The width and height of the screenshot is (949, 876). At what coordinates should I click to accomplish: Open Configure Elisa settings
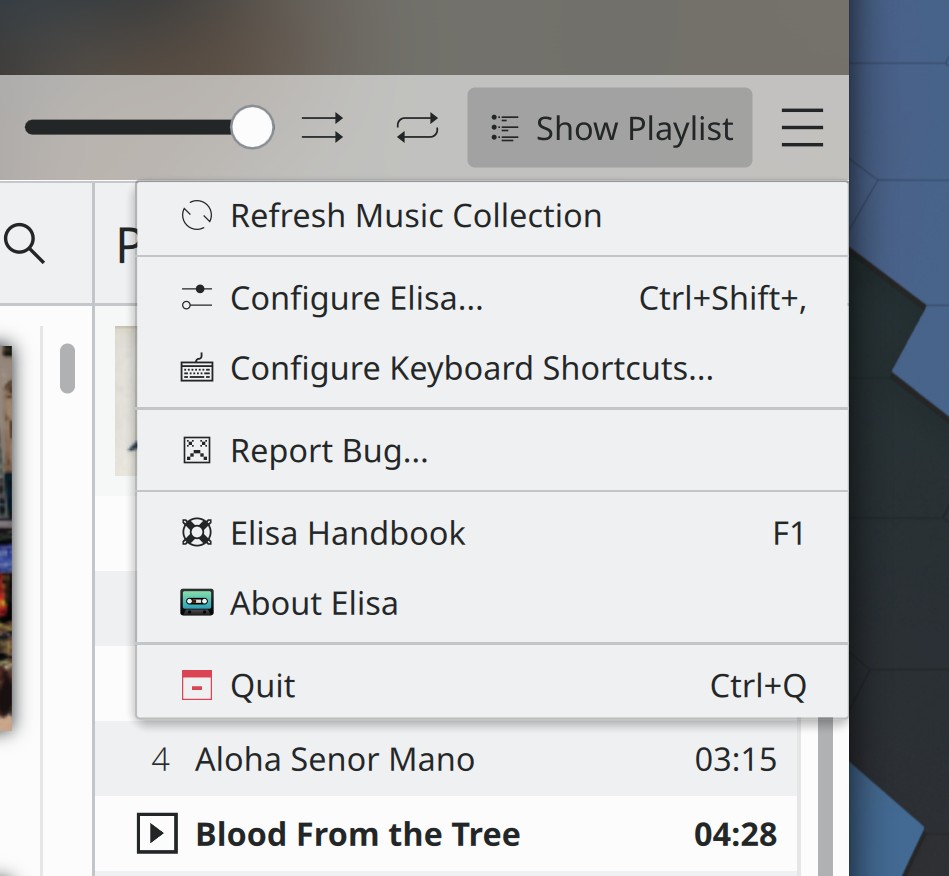357,299
